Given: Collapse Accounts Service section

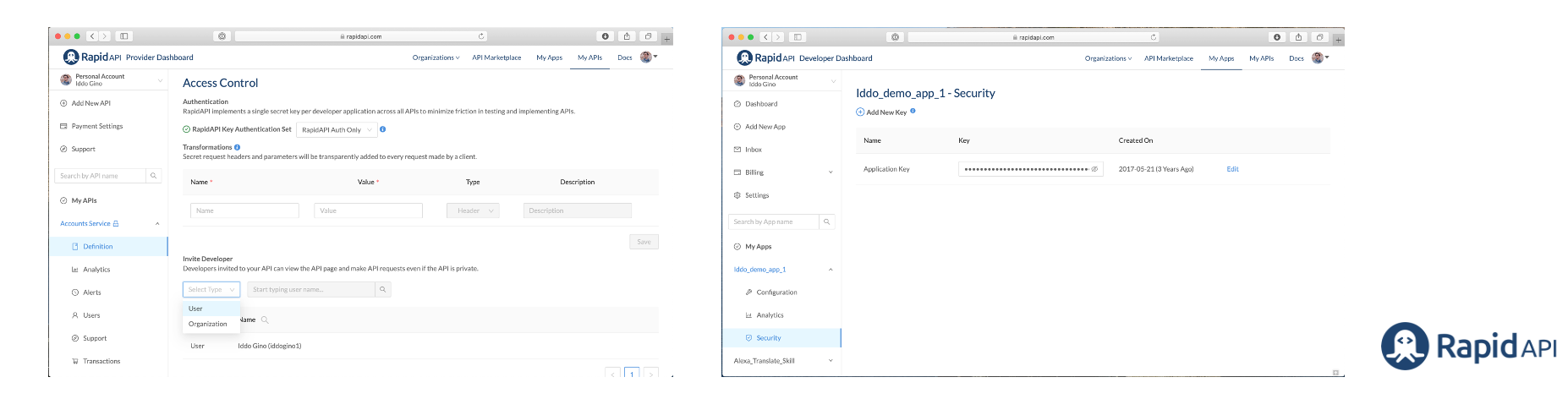Looking at the screenshot, I should click(157, 223).
